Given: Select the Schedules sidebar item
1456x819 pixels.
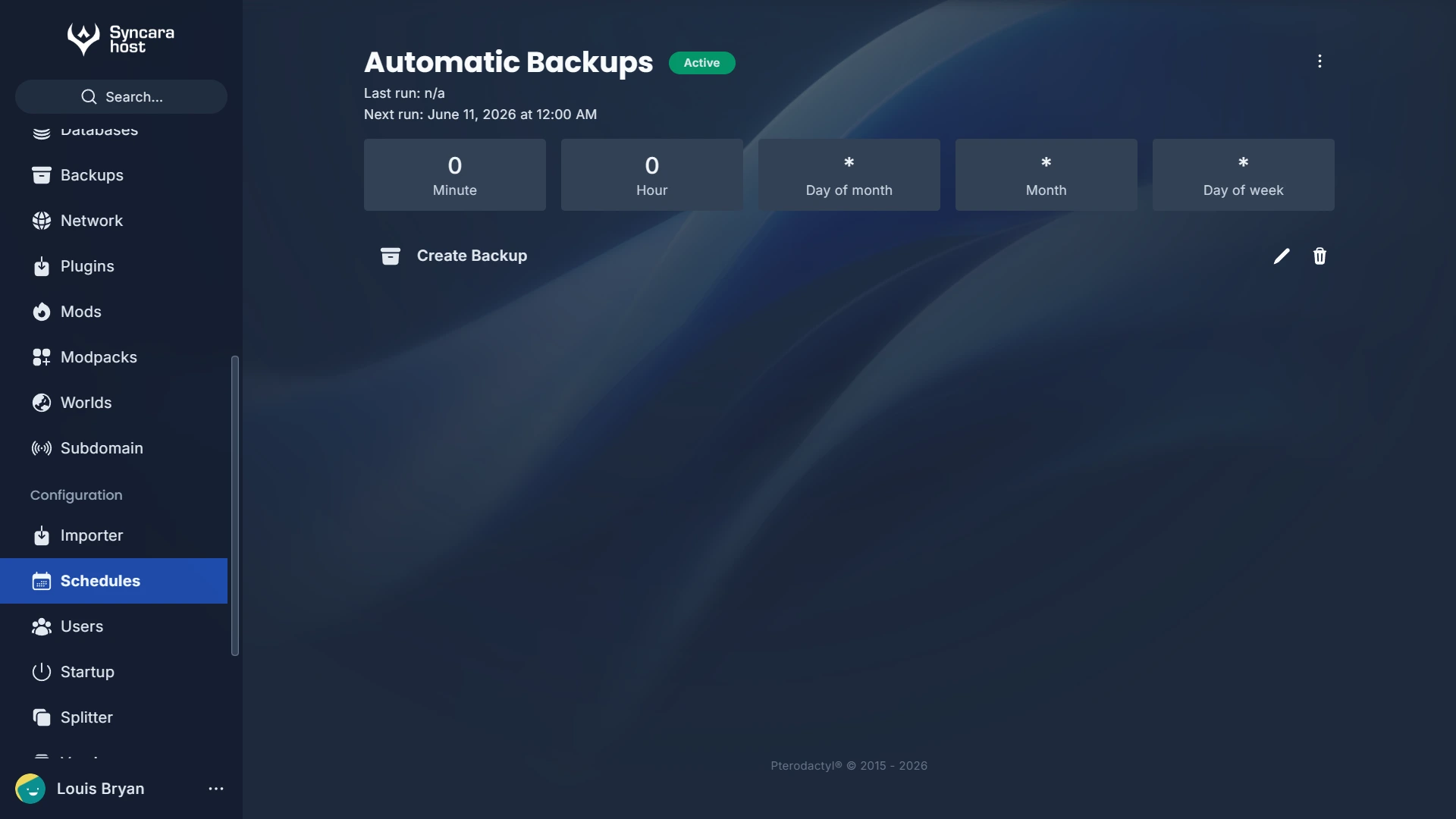Looking at the screenshot, I should (x=114, y=581).
